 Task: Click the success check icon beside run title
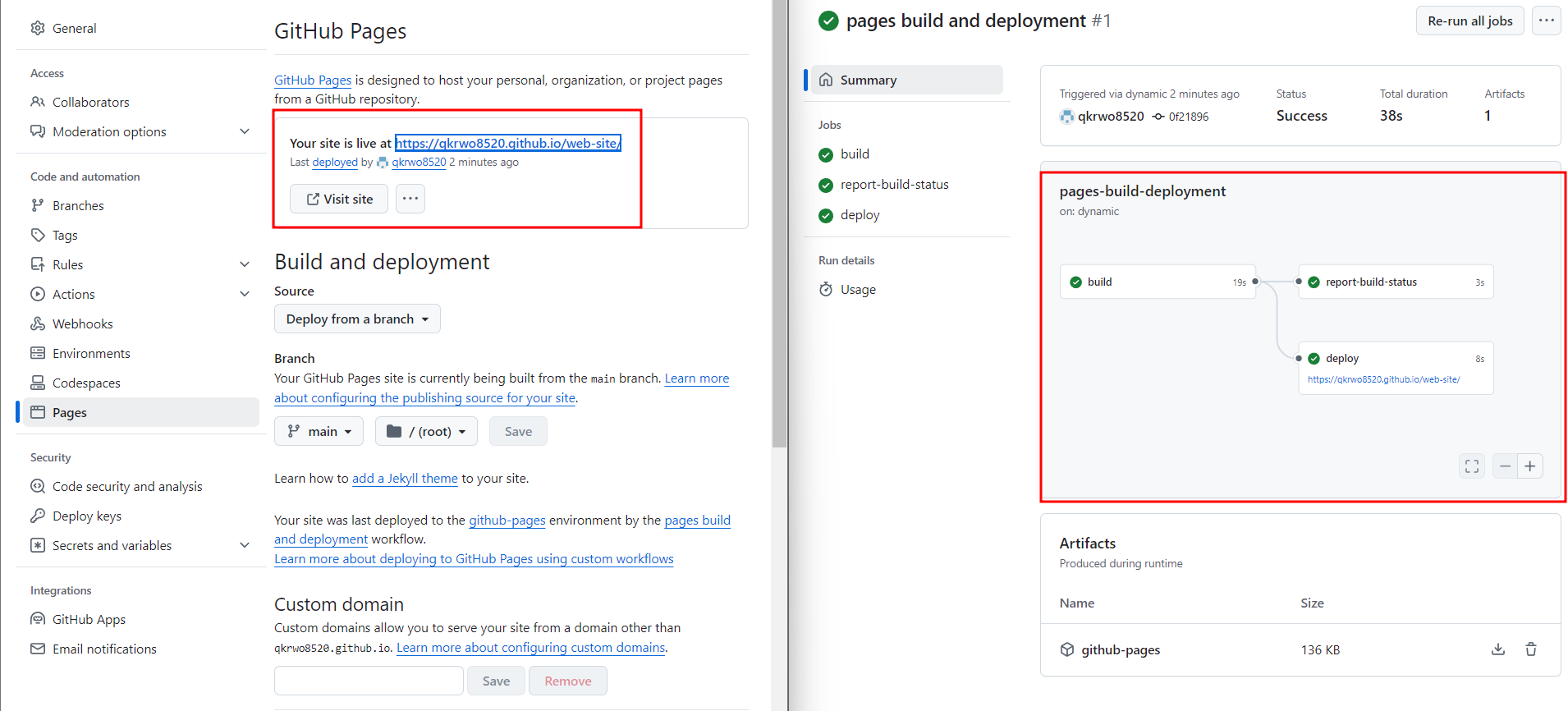828,21
